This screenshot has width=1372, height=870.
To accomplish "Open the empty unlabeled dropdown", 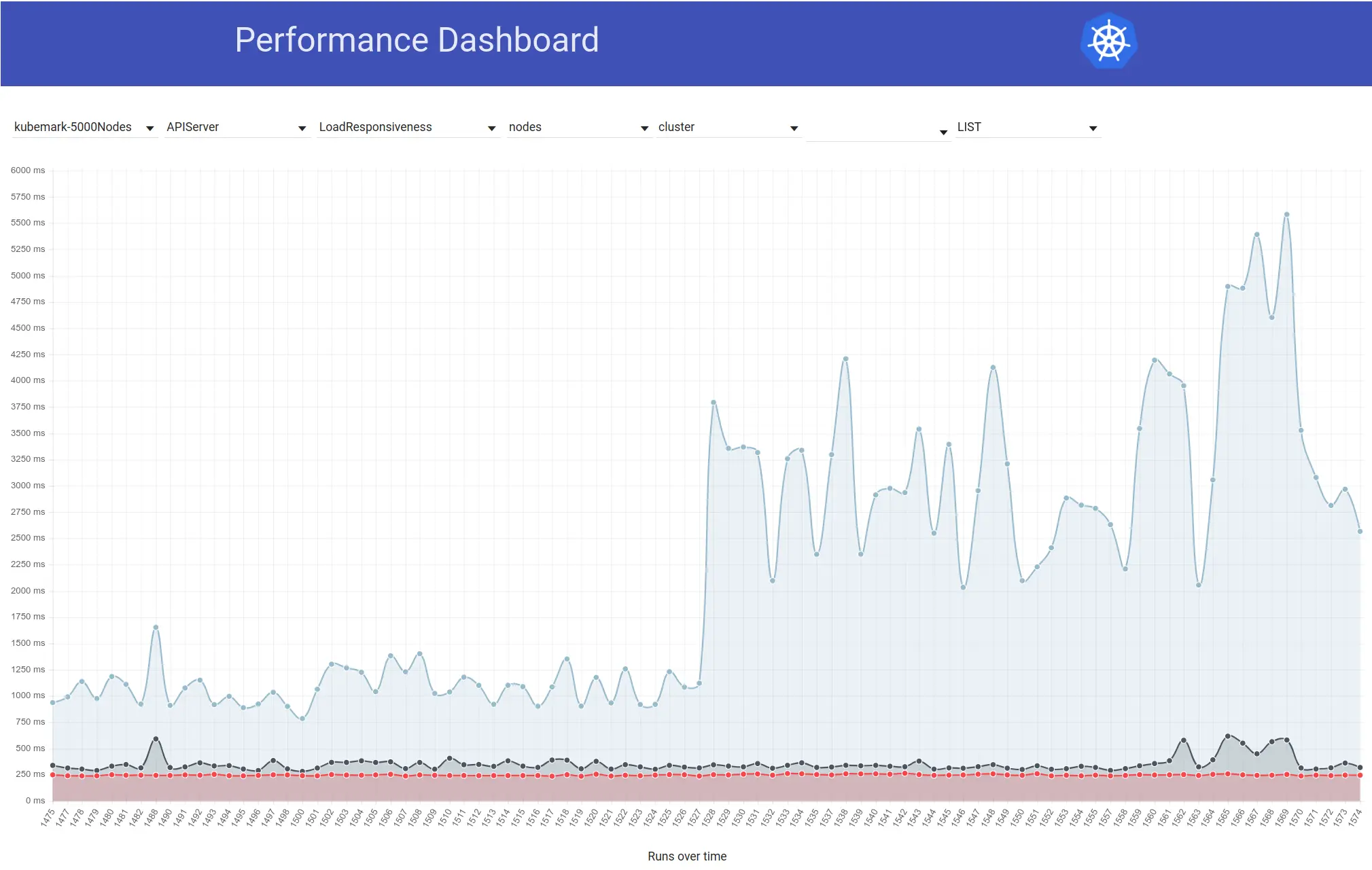I will point(877,131).
